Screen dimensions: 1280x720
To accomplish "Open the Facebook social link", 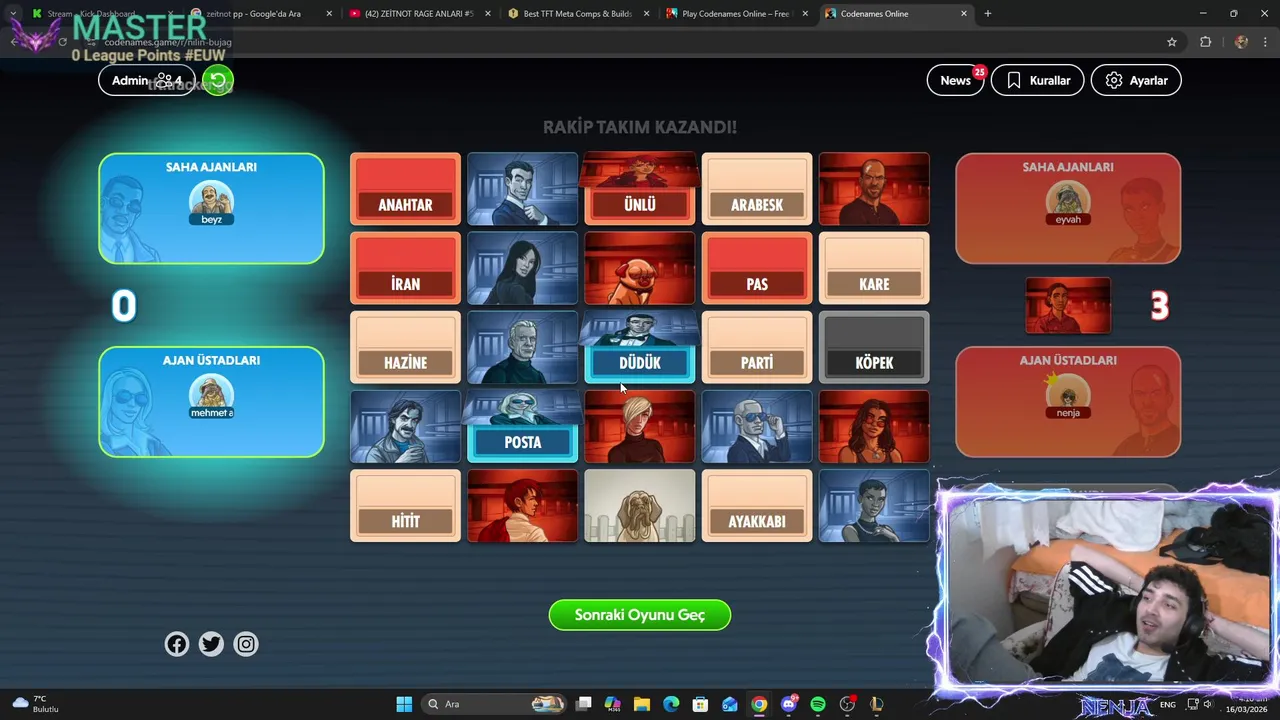I will tap(177, 644).
